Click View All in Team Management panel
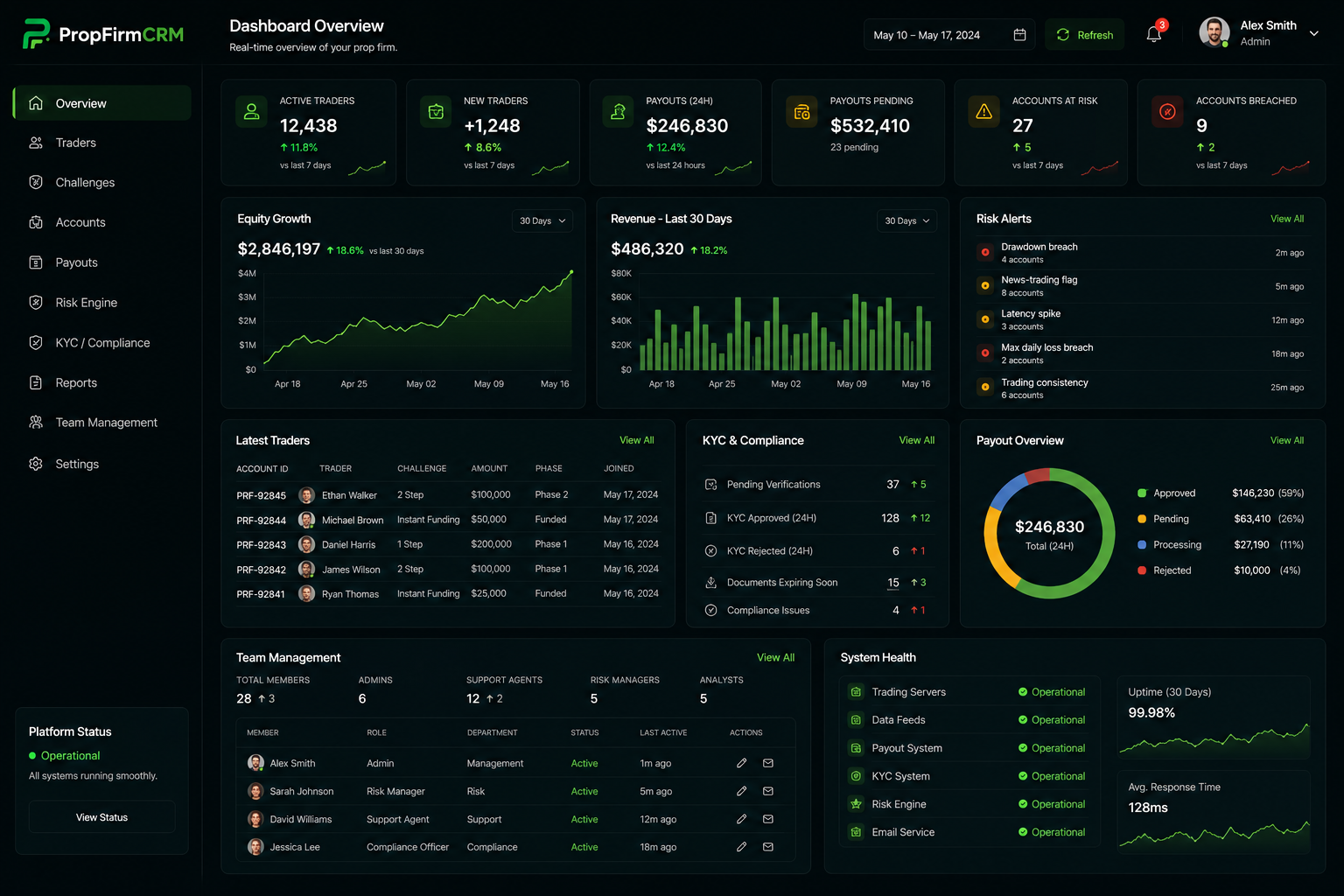Screen dimensions: 1344x896 point(775,657)
